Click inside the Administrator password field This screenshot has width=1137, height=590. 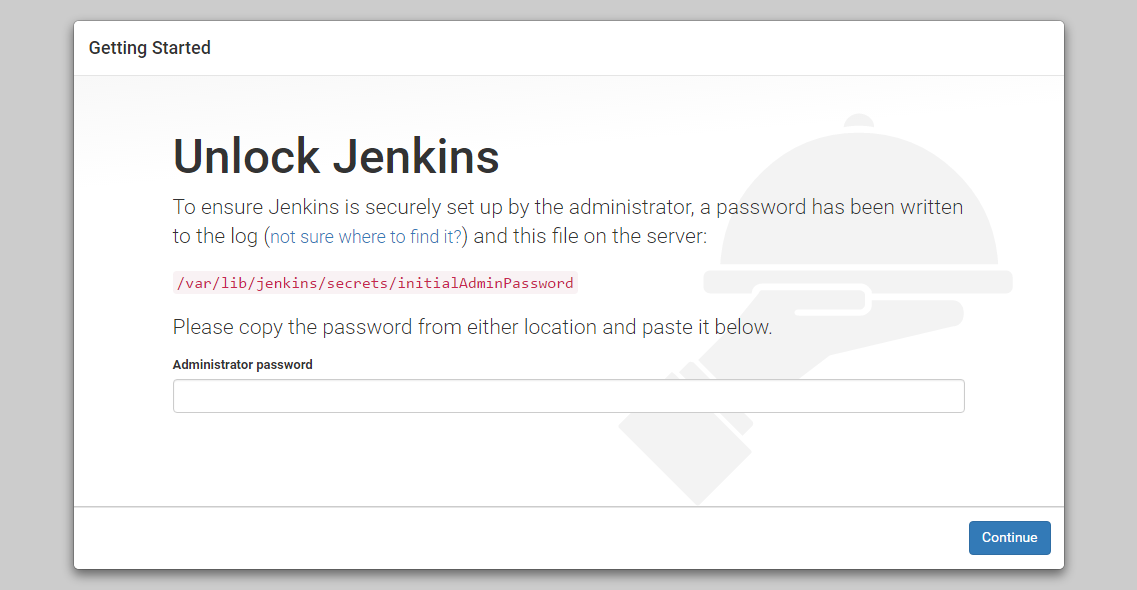coord(568,396)
